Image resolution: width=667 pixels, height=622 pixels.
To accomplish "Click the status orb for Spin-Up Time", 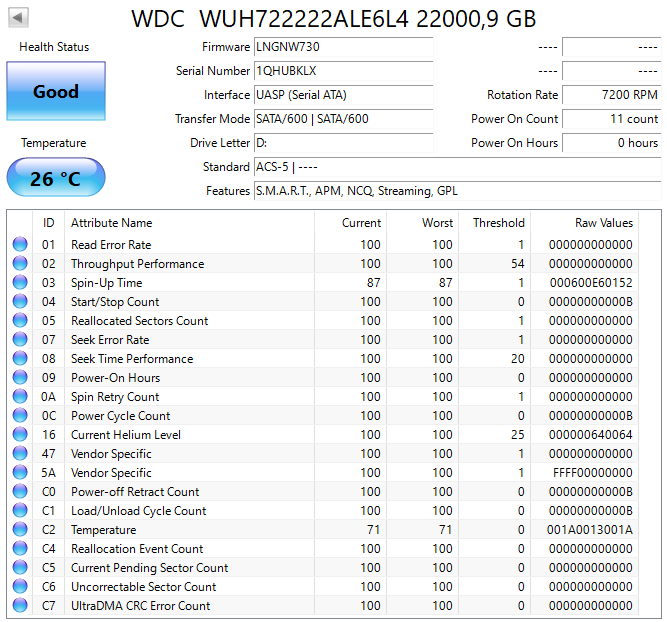I will 20,282.
